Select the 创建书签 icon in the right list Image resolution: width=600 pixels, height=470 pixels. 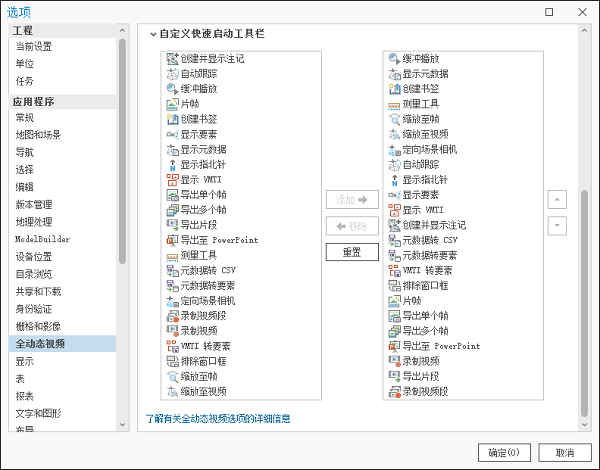click(x=394, y=89)
